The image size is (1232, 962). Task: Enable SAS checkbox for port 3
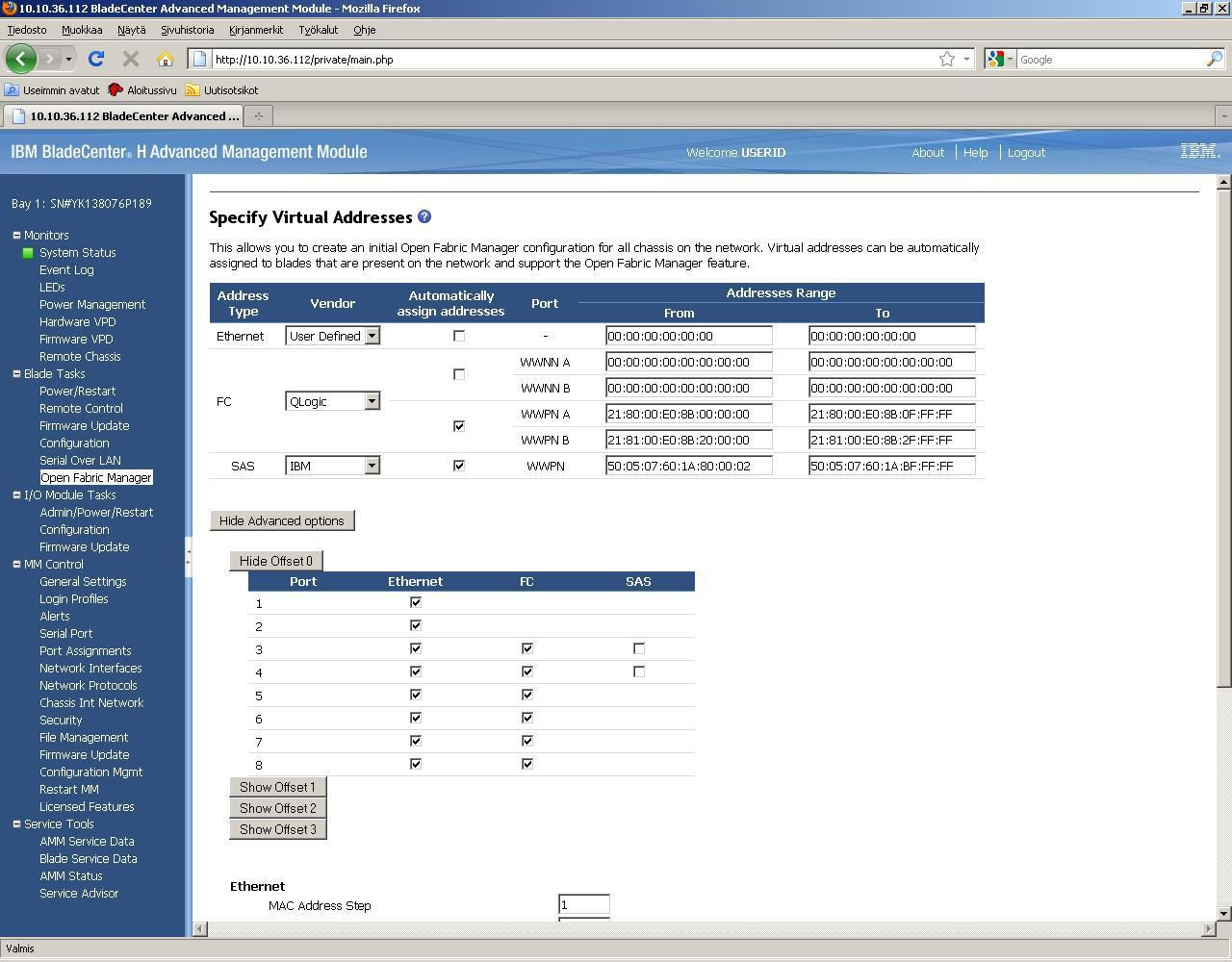click(639, 648)
